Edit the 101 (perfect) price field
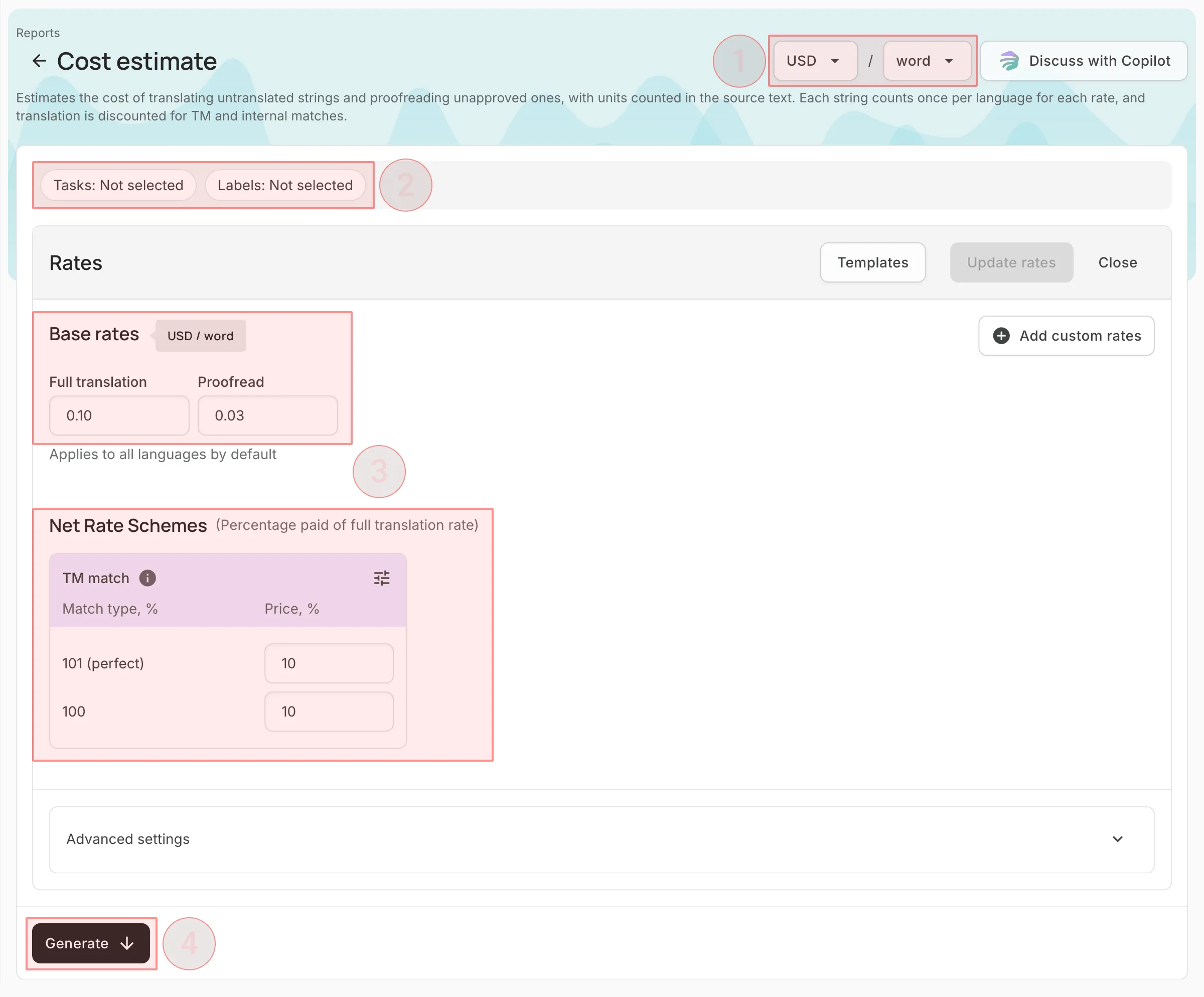The height and width of the screenshot is (997, 1204). click(329, 663)
